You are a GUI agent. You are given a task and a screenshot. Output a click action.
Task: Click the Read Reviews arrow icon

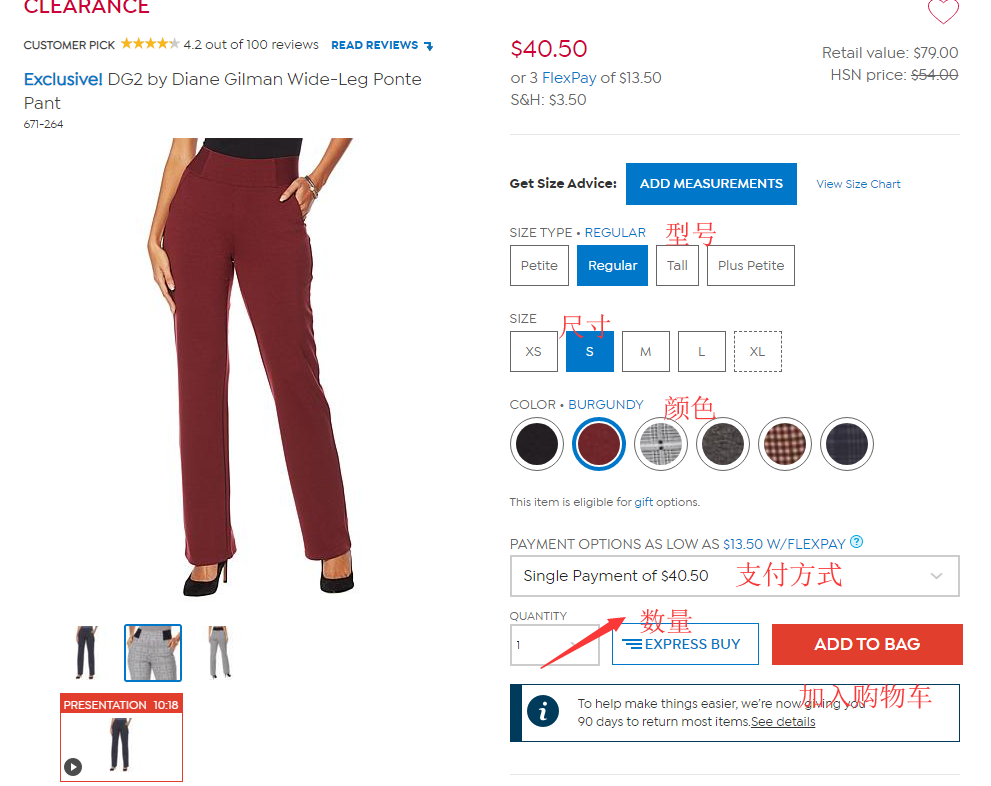click(x=429, y=45)
